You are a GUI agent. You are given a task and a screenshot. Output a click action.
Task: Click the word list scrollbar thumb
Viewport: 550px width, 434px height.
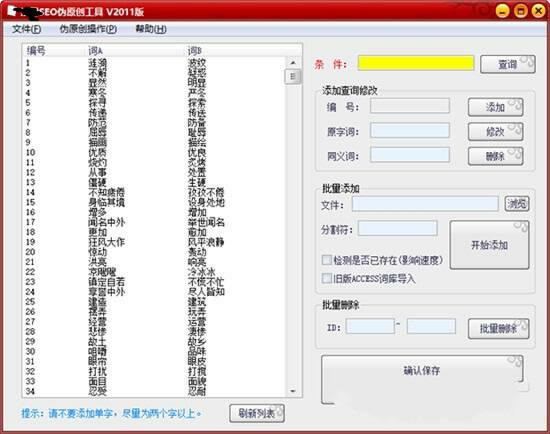click(293, 76)
